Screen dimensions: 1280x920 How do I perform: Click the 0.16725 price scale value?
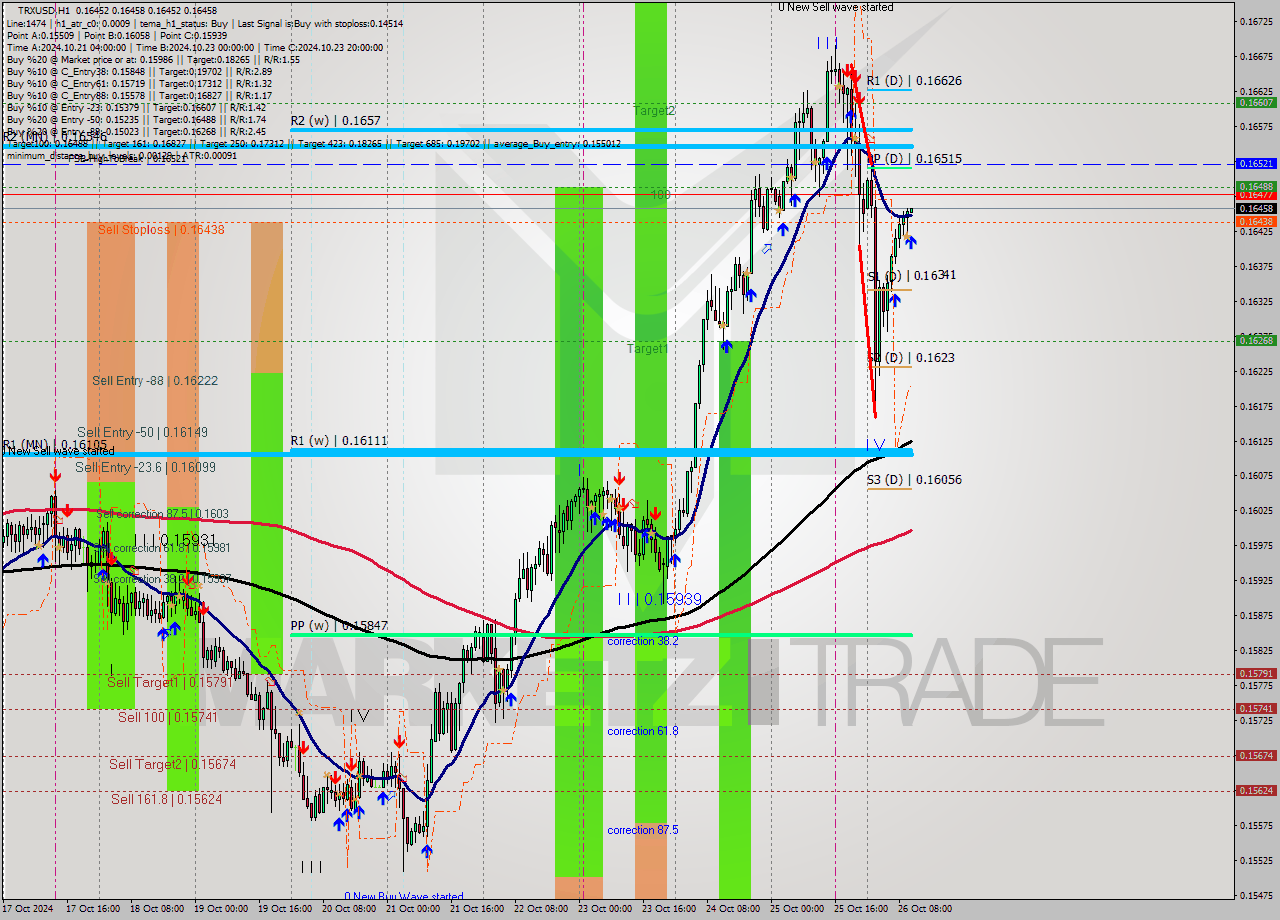pyautogui.click(x=1256, y=21)
